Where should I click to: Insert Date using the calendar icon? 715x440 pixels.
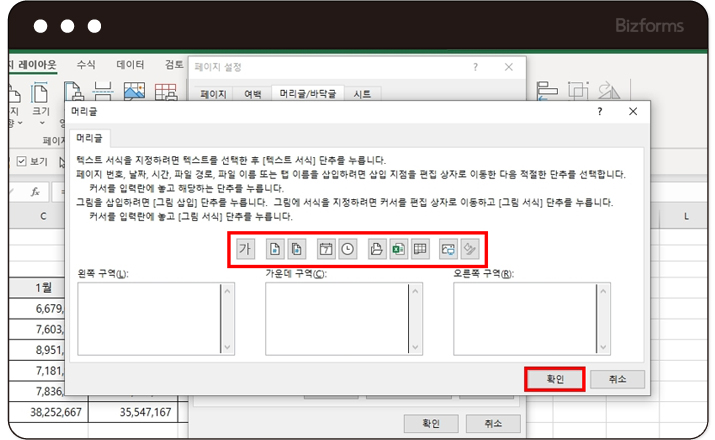[x=326, y=249]
